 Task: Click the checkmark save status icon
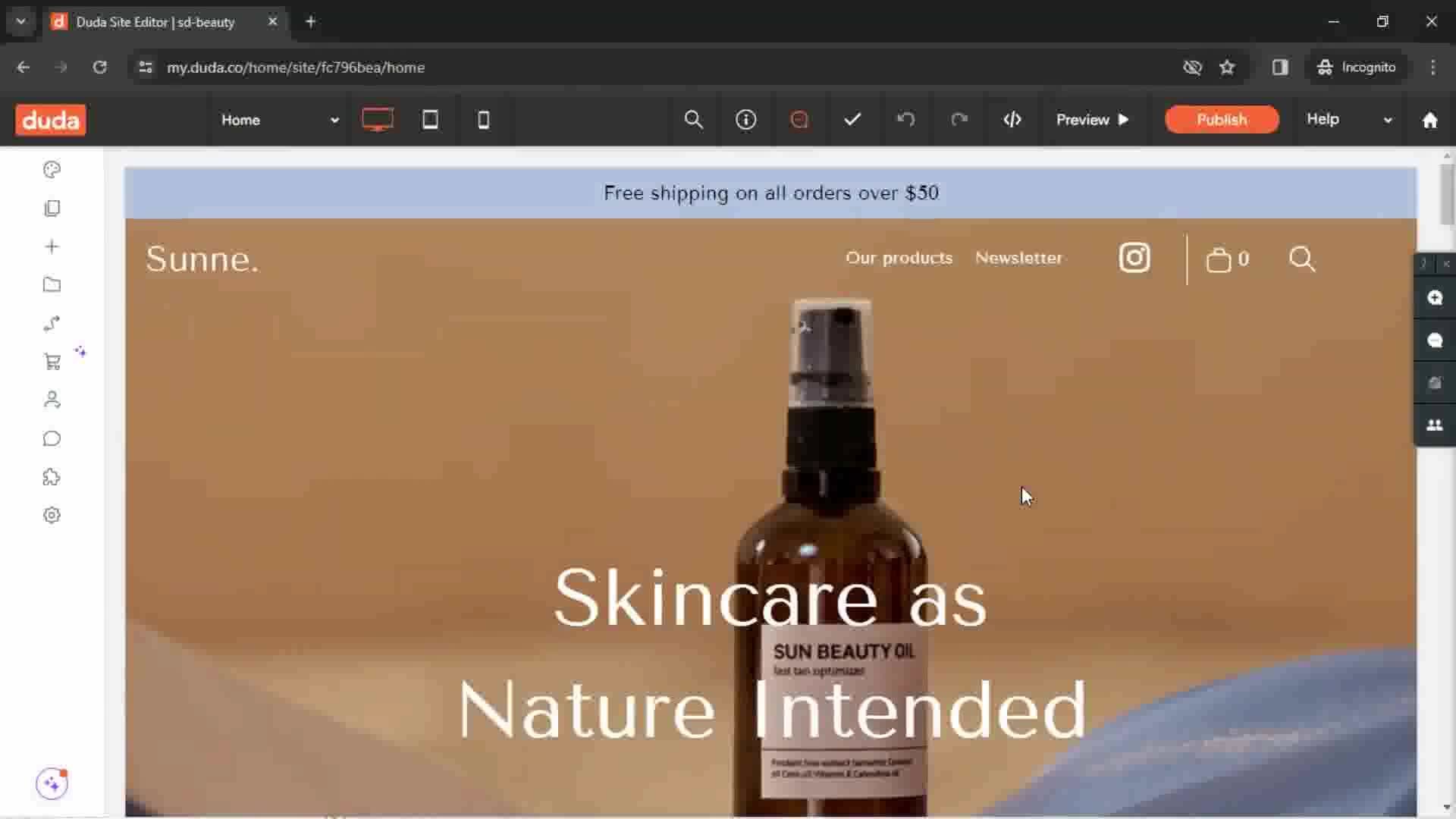pos(852,120)
